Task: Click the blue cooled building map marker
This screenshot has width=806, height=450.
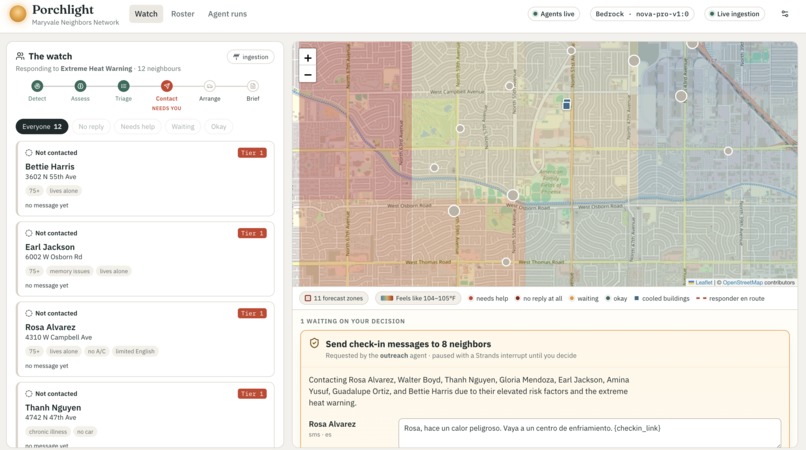Action: tap(566, 104)
